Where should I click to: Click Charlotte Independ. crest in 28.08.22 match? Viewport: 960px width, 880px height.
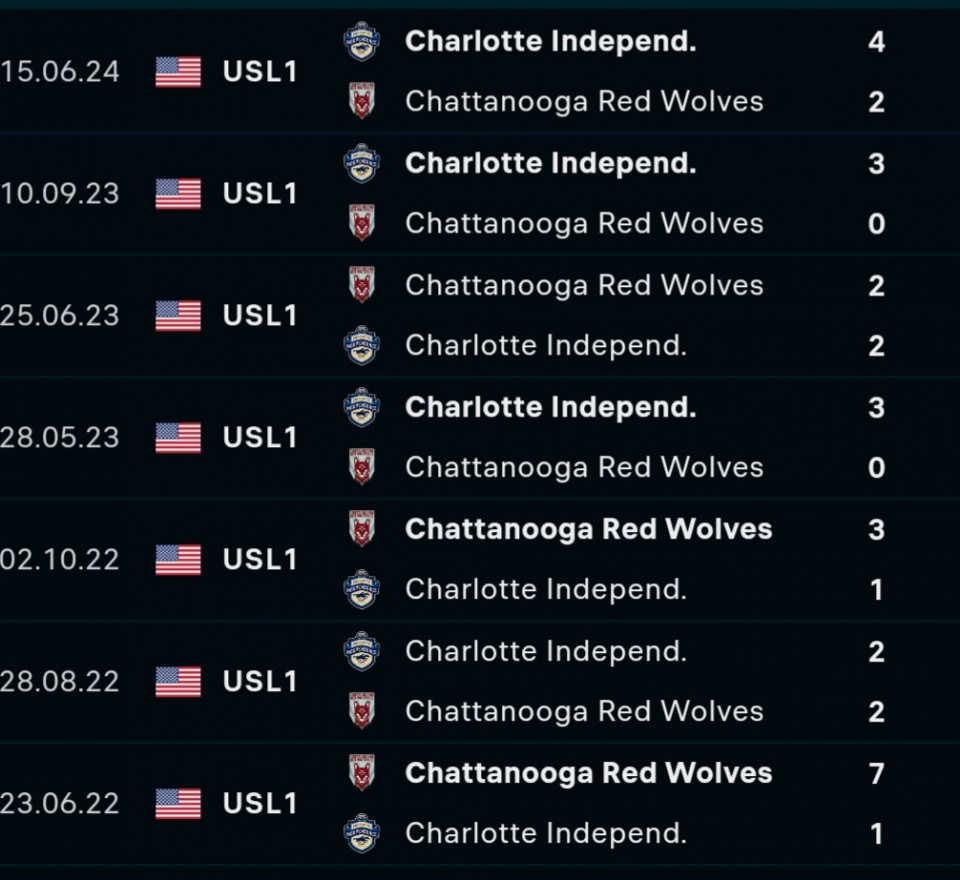(361, 651)
